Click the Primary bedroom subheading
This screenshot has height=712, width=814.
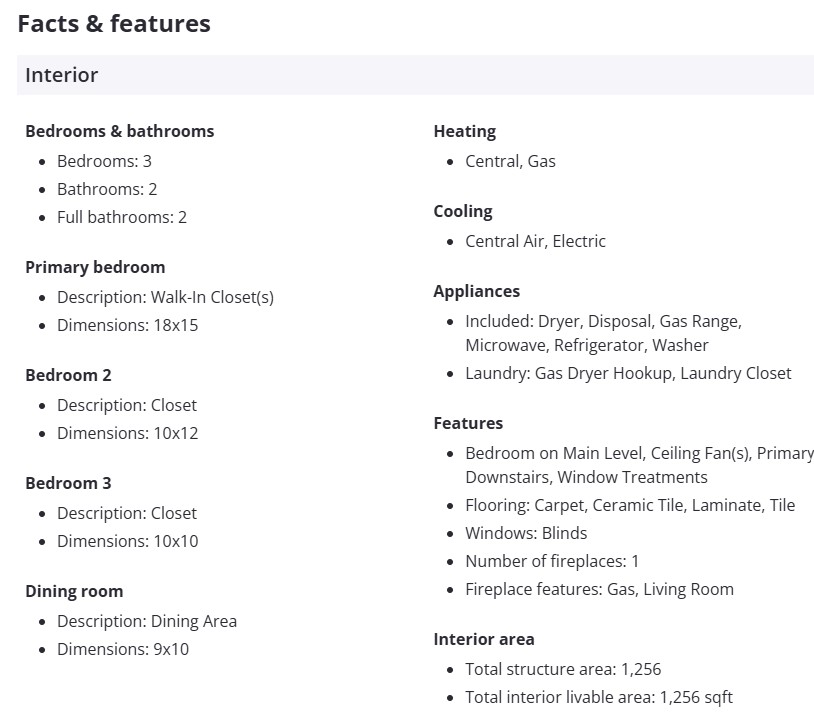coord(95,267)
